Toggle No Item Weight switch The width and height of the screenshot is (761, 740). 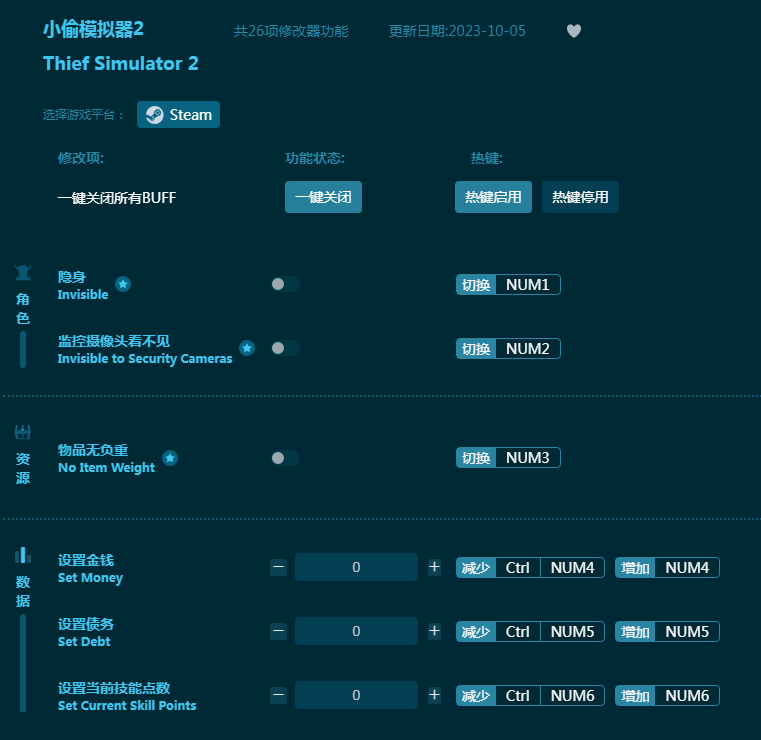pyautogui.click(x=285, y=458)
